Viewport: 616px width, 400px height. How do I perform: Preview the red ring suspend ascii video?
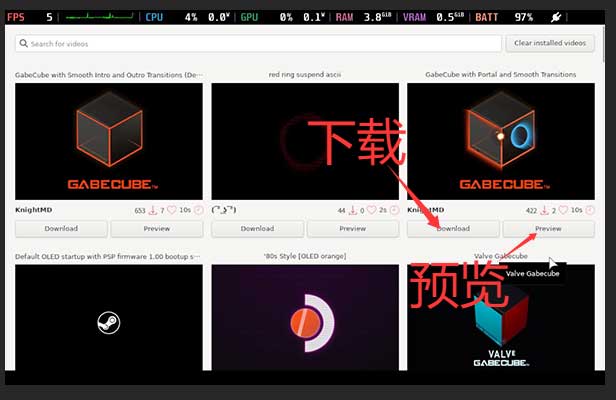tap(352, 229)
